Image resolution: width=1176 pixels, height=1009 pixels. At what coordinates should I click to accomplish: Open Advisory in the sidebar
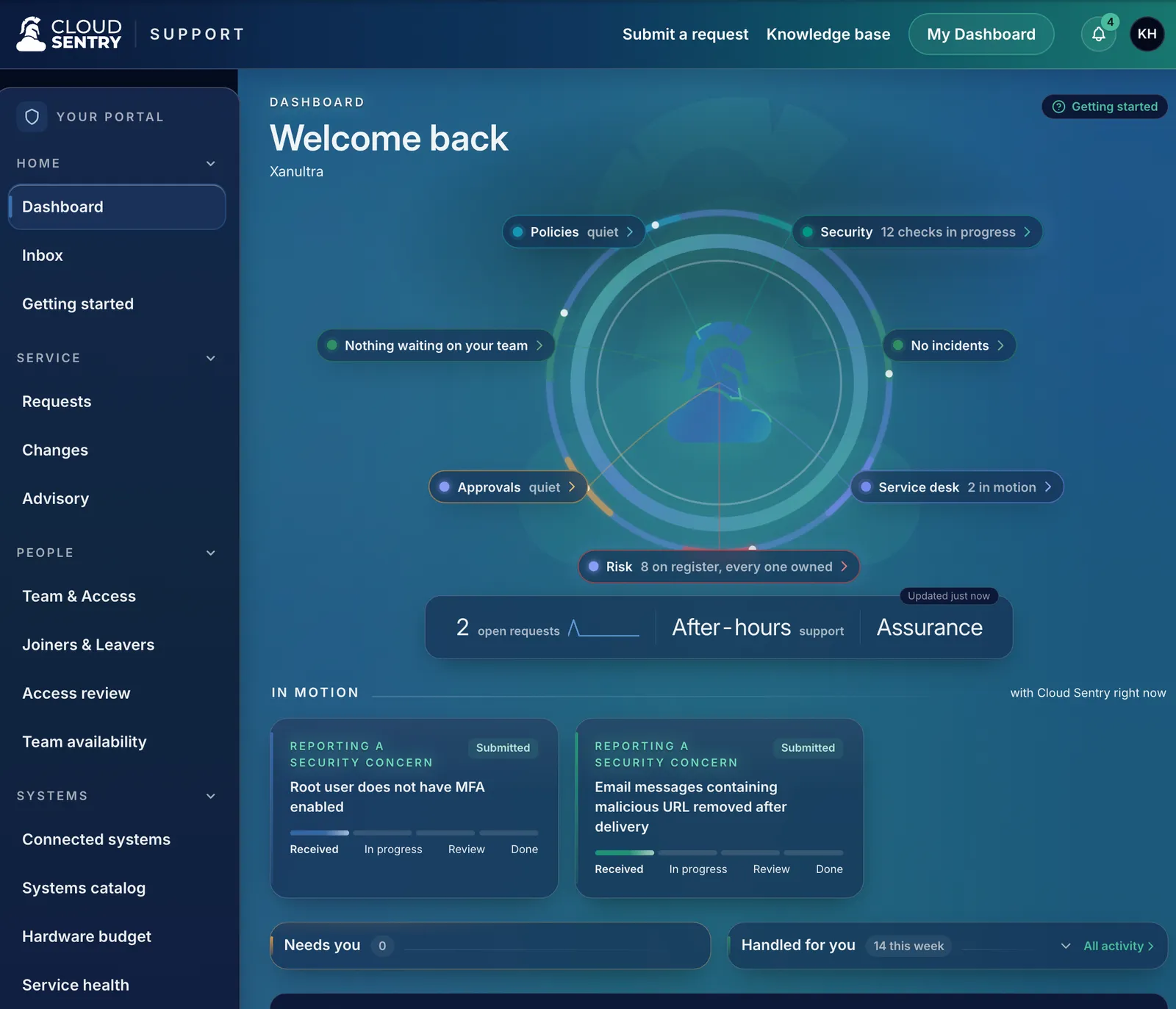pyautogui.click(x=117, y=499)
